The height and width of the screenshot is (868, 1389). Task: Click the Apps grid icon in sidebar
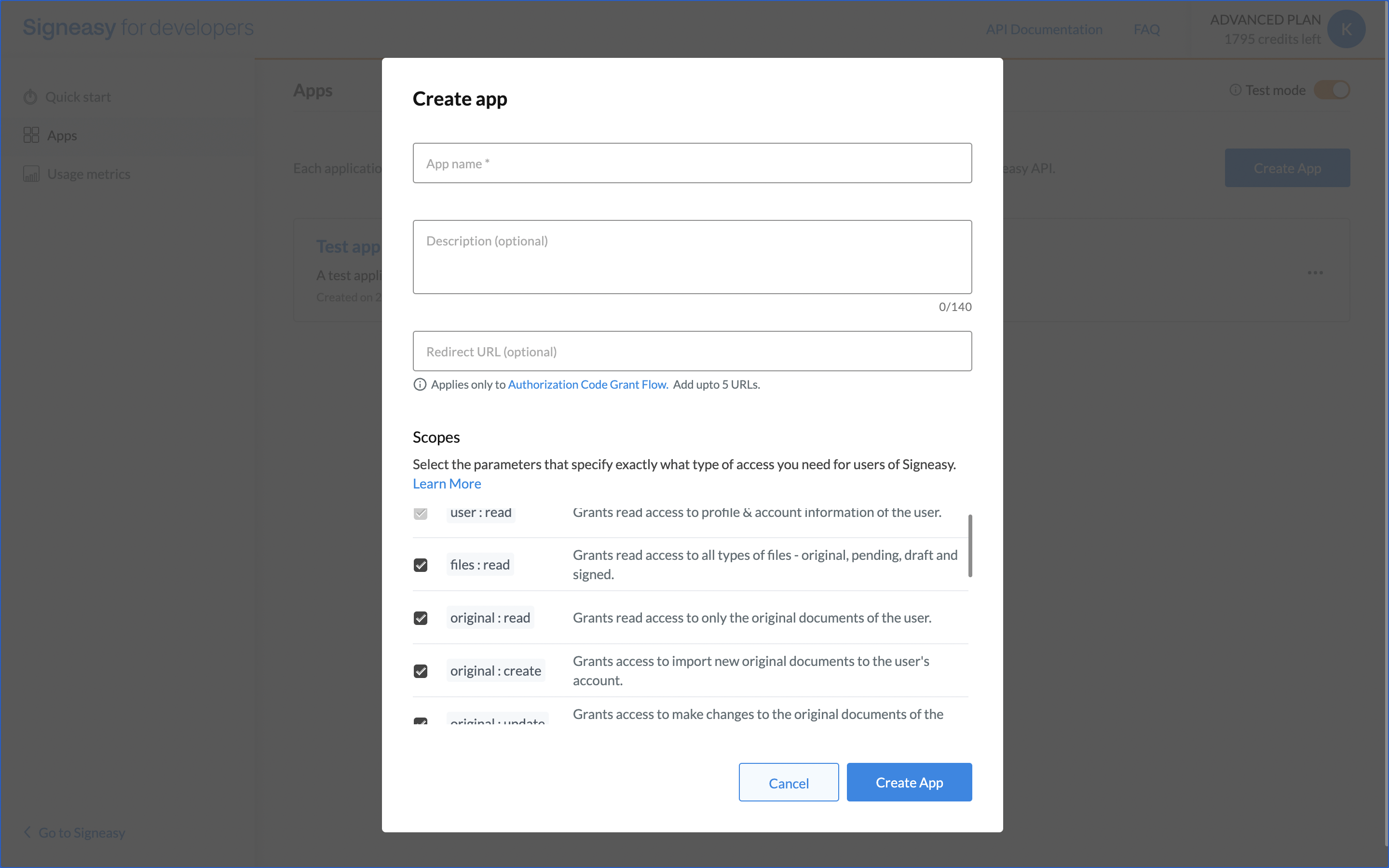point(31,136)
